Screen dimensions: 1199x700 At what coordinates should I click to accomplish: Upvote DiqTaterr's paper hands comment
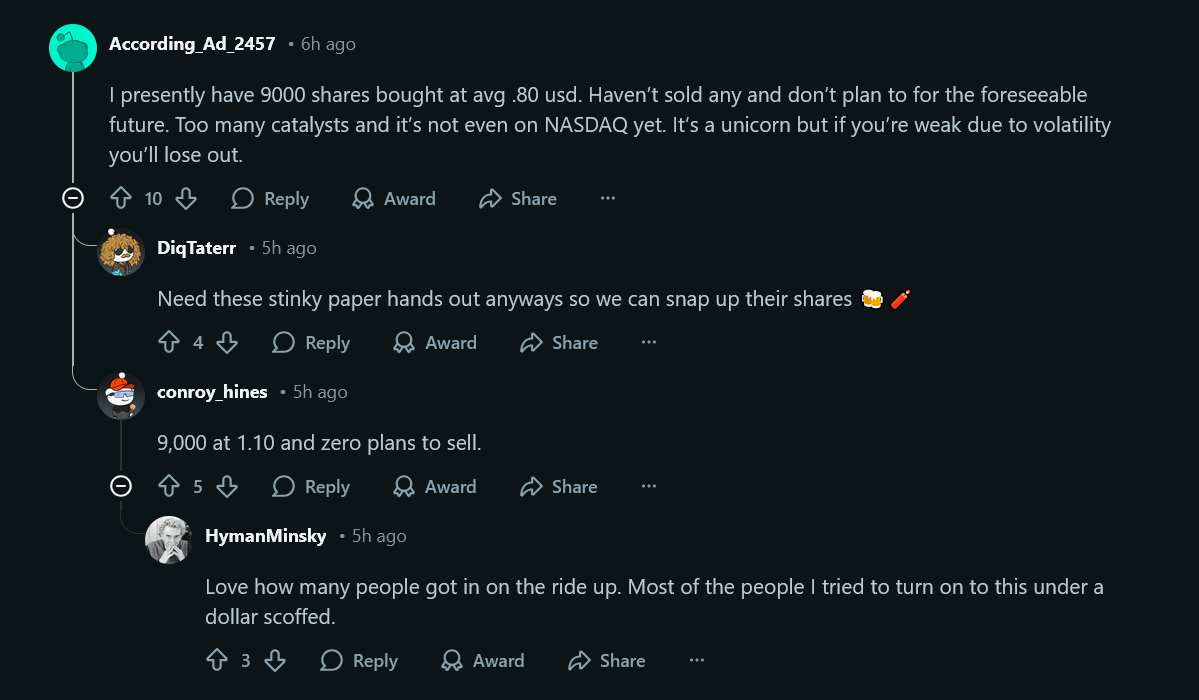169,343
